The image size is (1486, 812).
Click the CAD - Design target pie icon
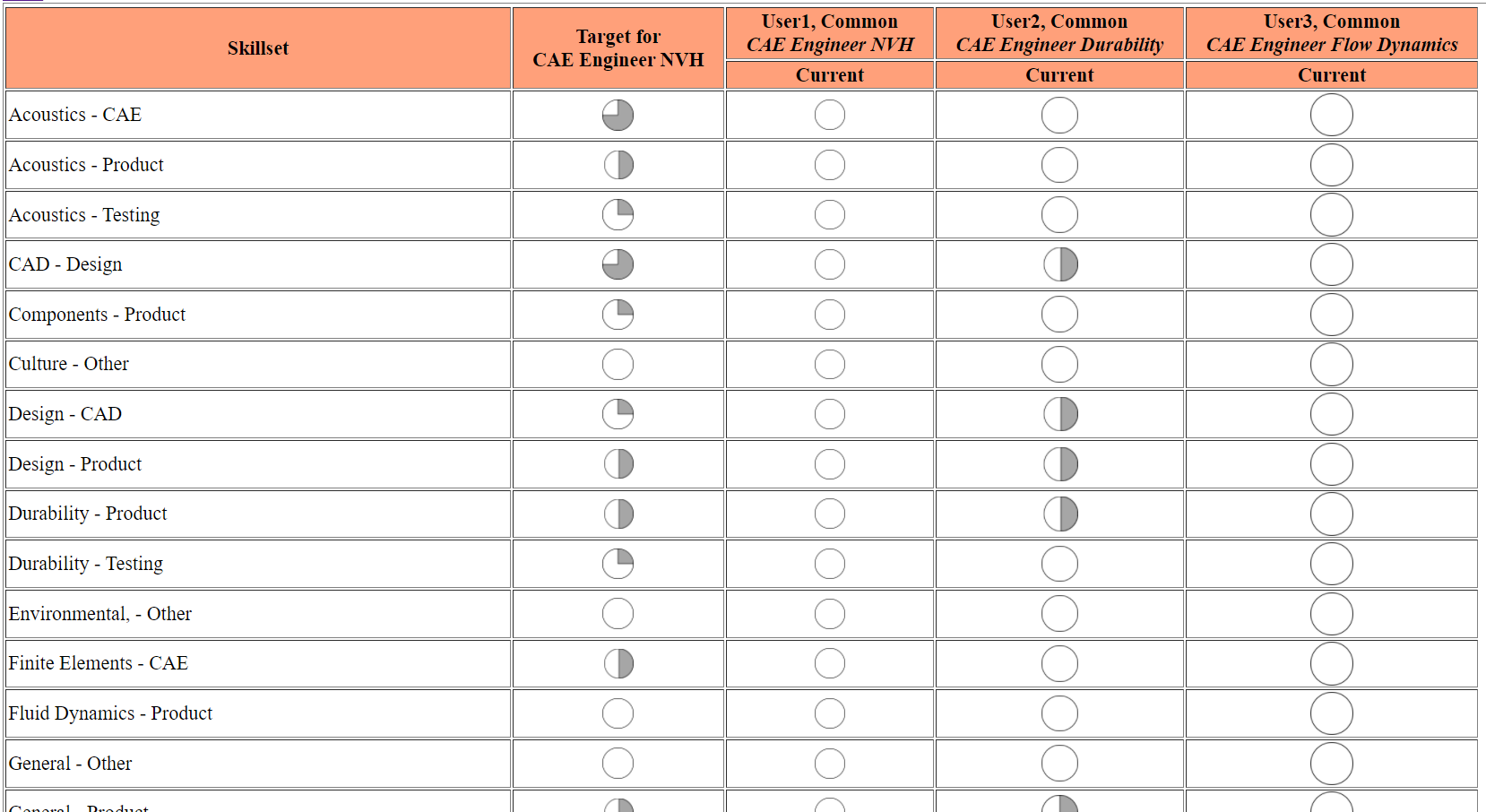(618, 264)
